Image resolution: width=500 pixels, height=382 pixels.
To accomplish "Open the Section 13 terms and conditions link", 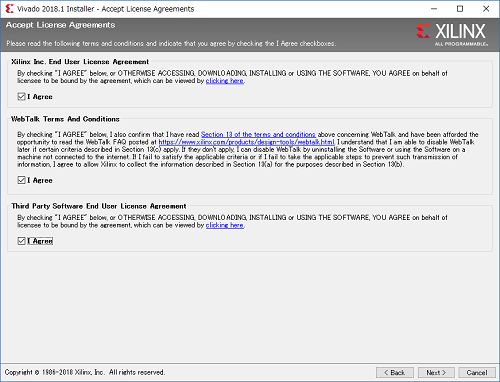I will point(258,134).
